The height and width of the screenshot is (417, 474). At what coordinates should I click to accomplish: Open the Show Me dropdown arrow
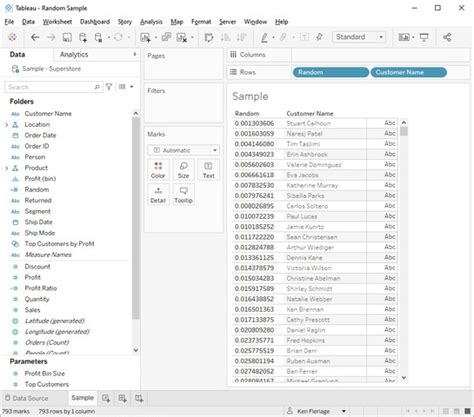[413, 37]
